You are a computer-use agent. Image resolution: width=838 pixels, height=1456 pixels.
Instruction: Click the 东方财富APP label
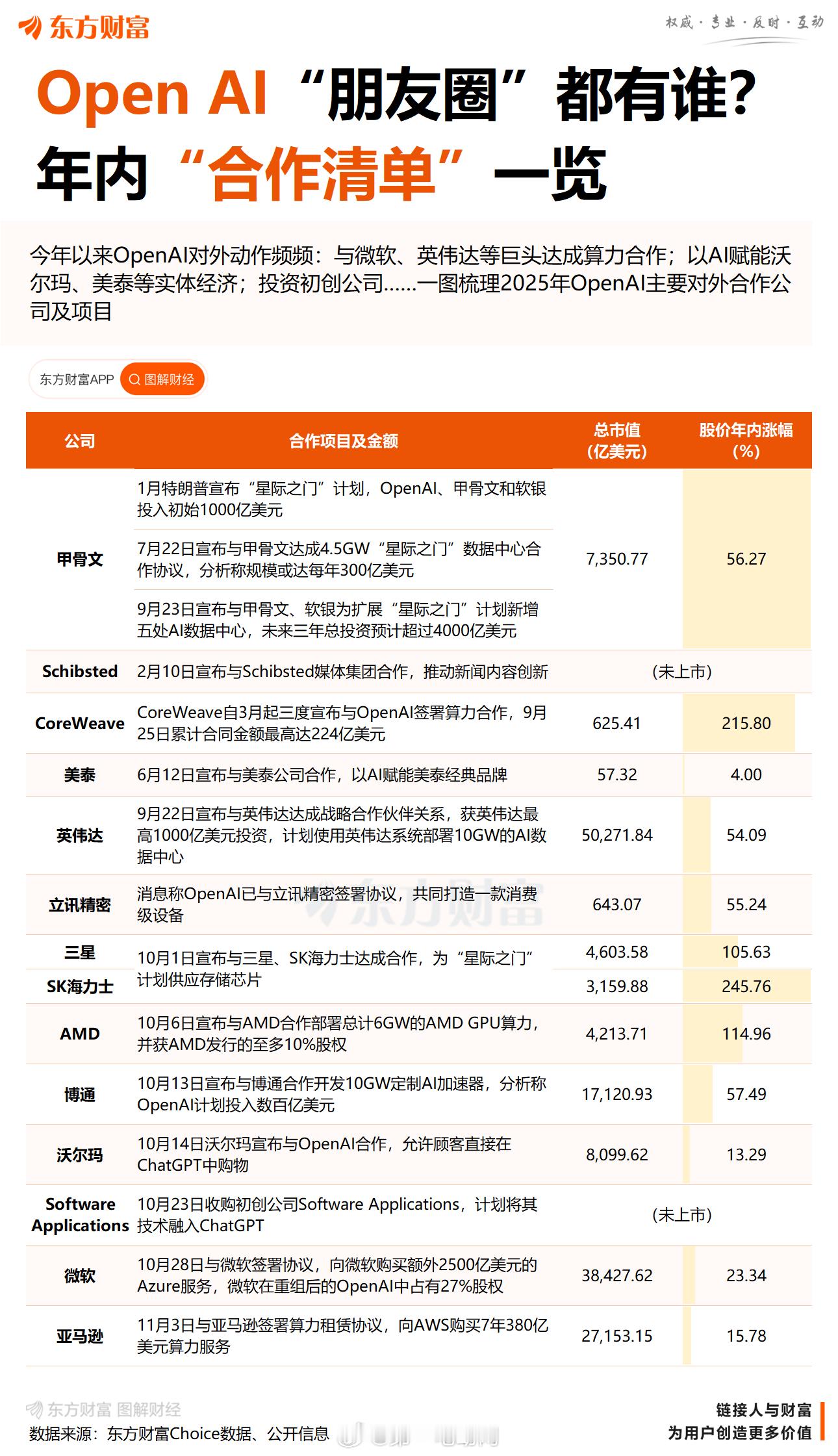pos(77,379)
